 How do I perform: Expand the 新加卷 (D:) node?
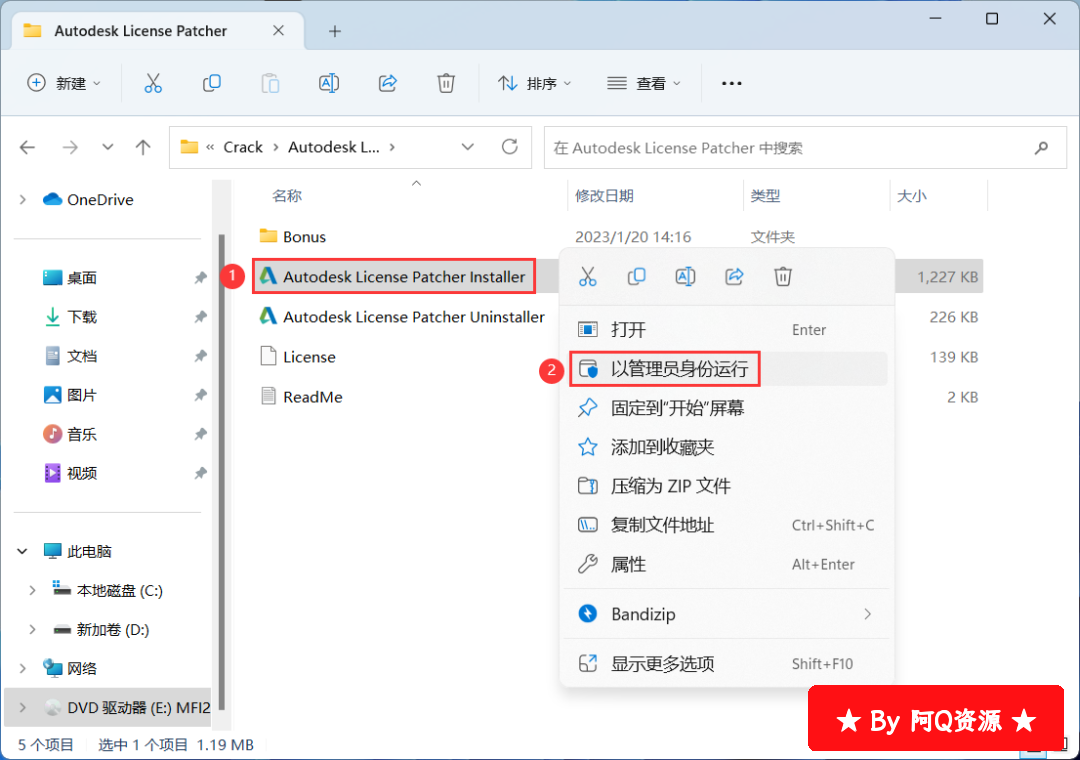click(32, 630)
